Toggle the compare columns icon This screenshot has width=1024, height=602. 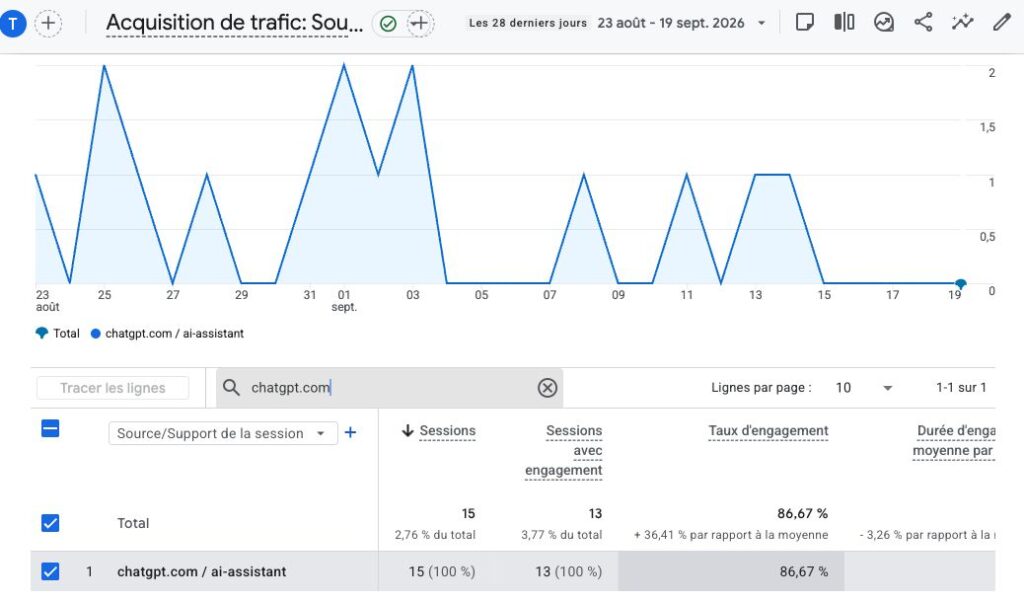pos(844,23)
